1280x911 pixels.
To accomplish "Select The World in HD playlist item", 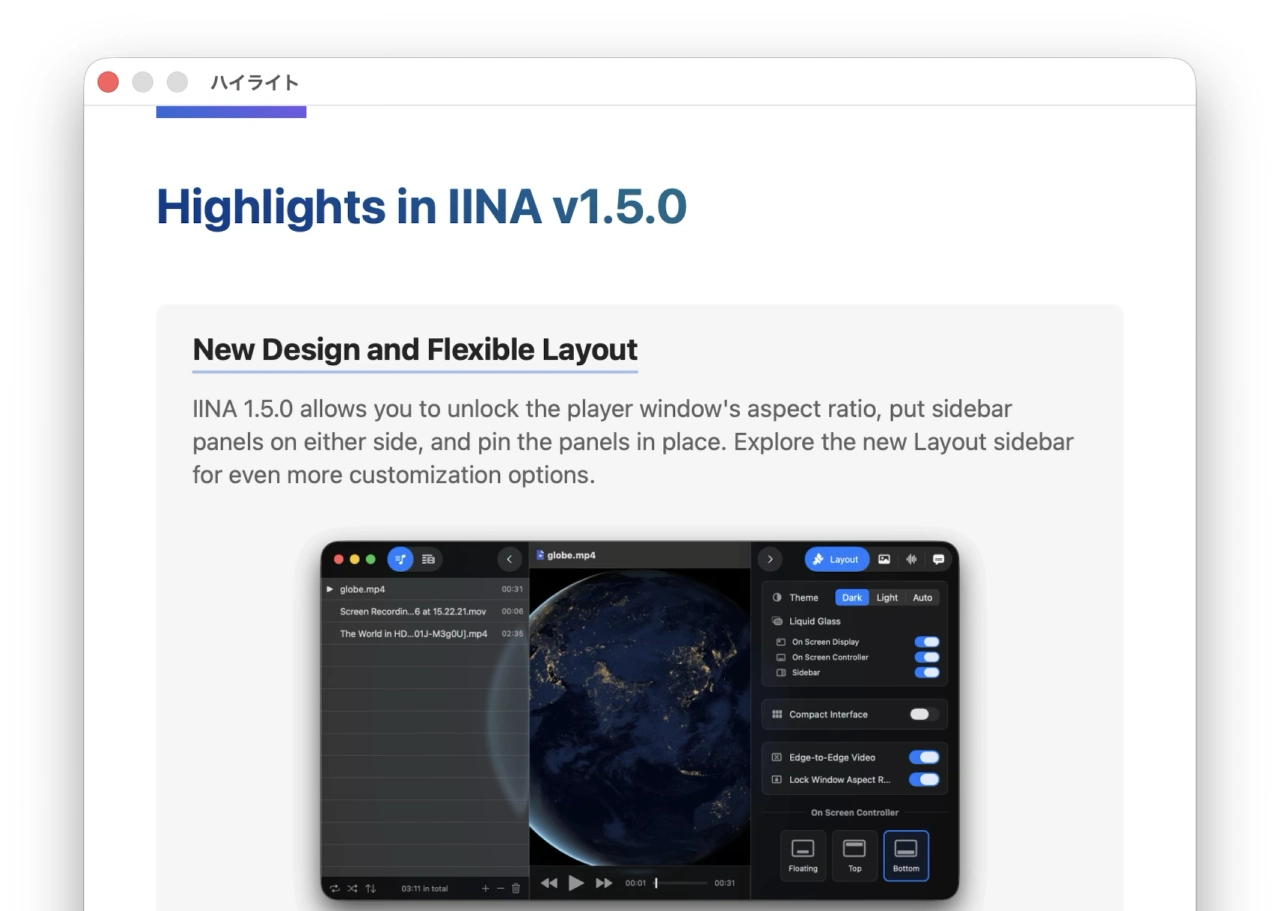I will coord(425,633).
